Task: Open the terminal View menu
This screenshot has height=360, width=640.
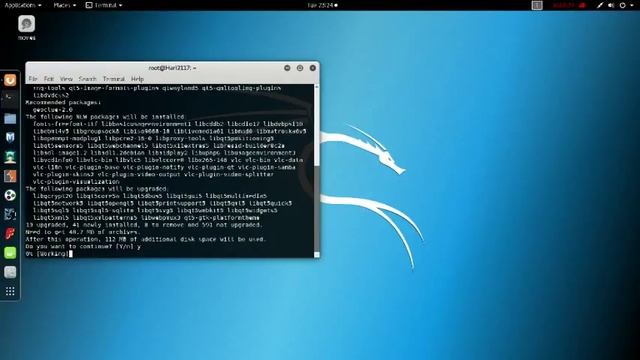Action: [x=66, y=79]
